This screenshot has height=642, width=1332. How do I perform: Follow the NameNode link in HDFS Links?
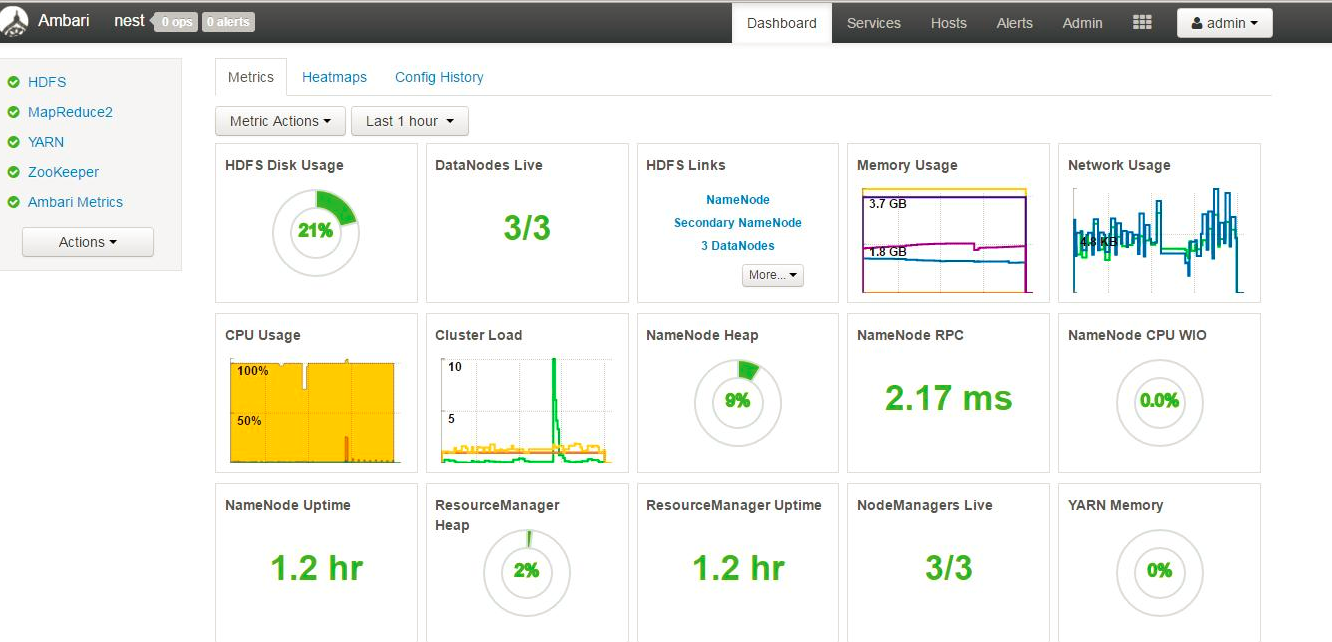(738, 200)
